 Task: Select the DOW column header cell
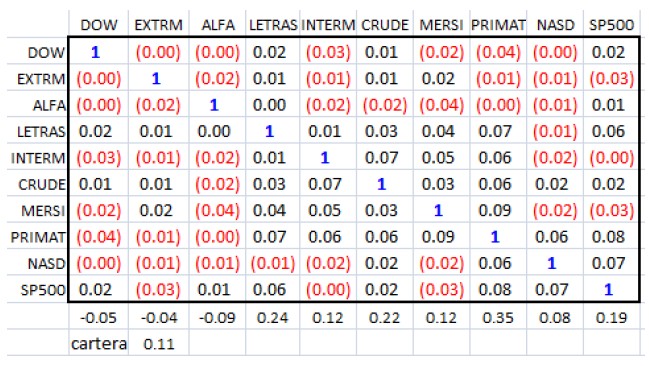point(99,25)
